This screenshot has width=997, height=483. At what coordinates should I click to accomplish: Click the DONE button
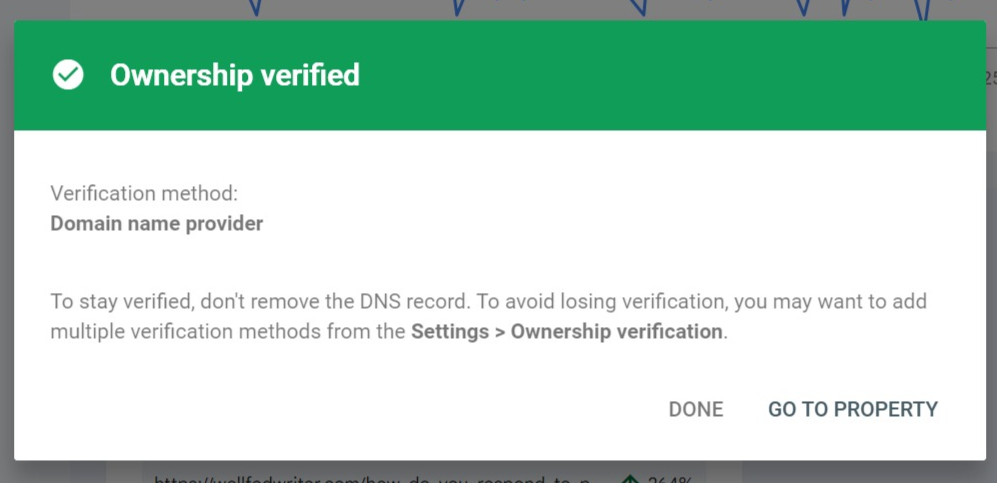[695, 409]
